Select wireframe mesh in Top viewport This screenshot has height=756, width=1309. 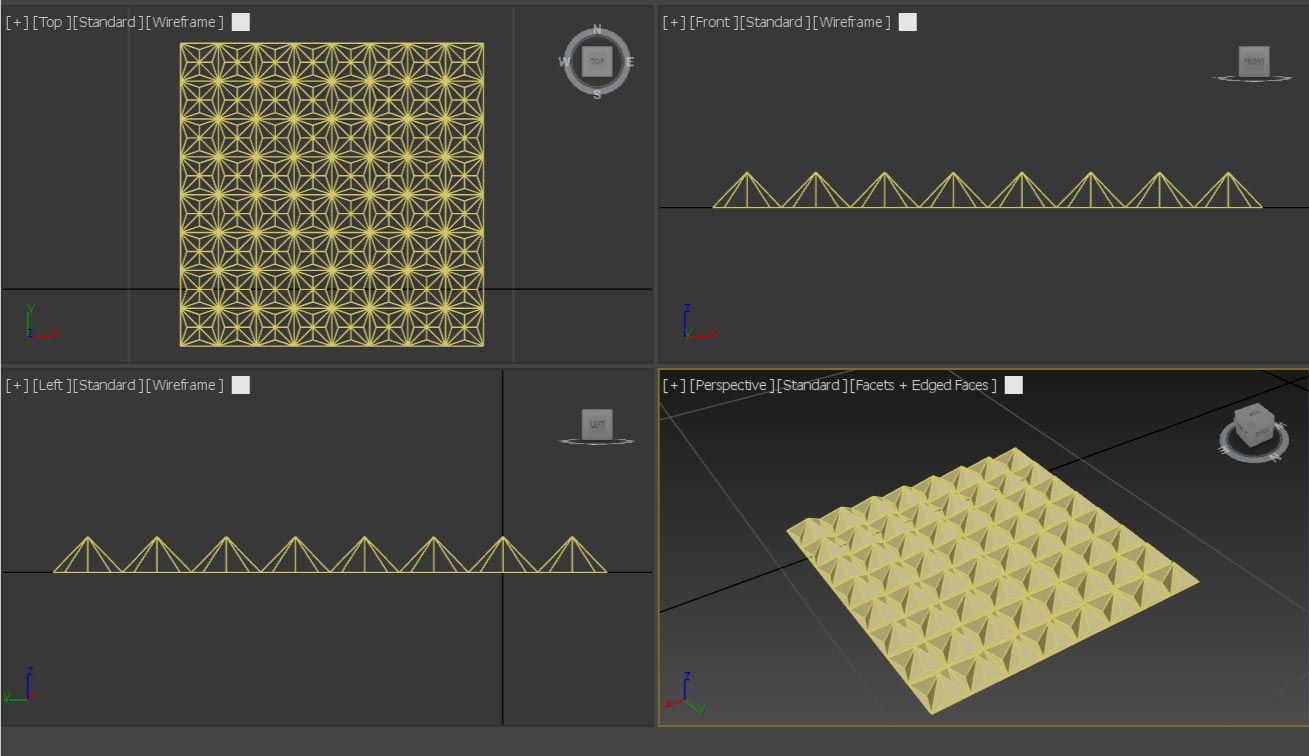point(332,195)
